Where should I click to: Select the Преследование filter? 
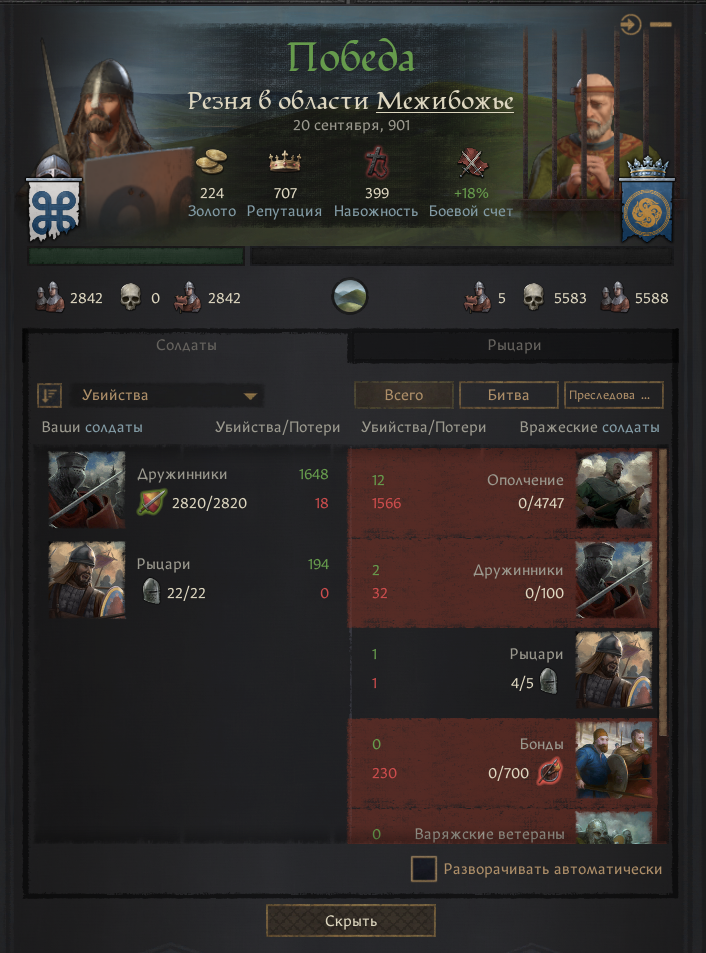tap(614, 395)
